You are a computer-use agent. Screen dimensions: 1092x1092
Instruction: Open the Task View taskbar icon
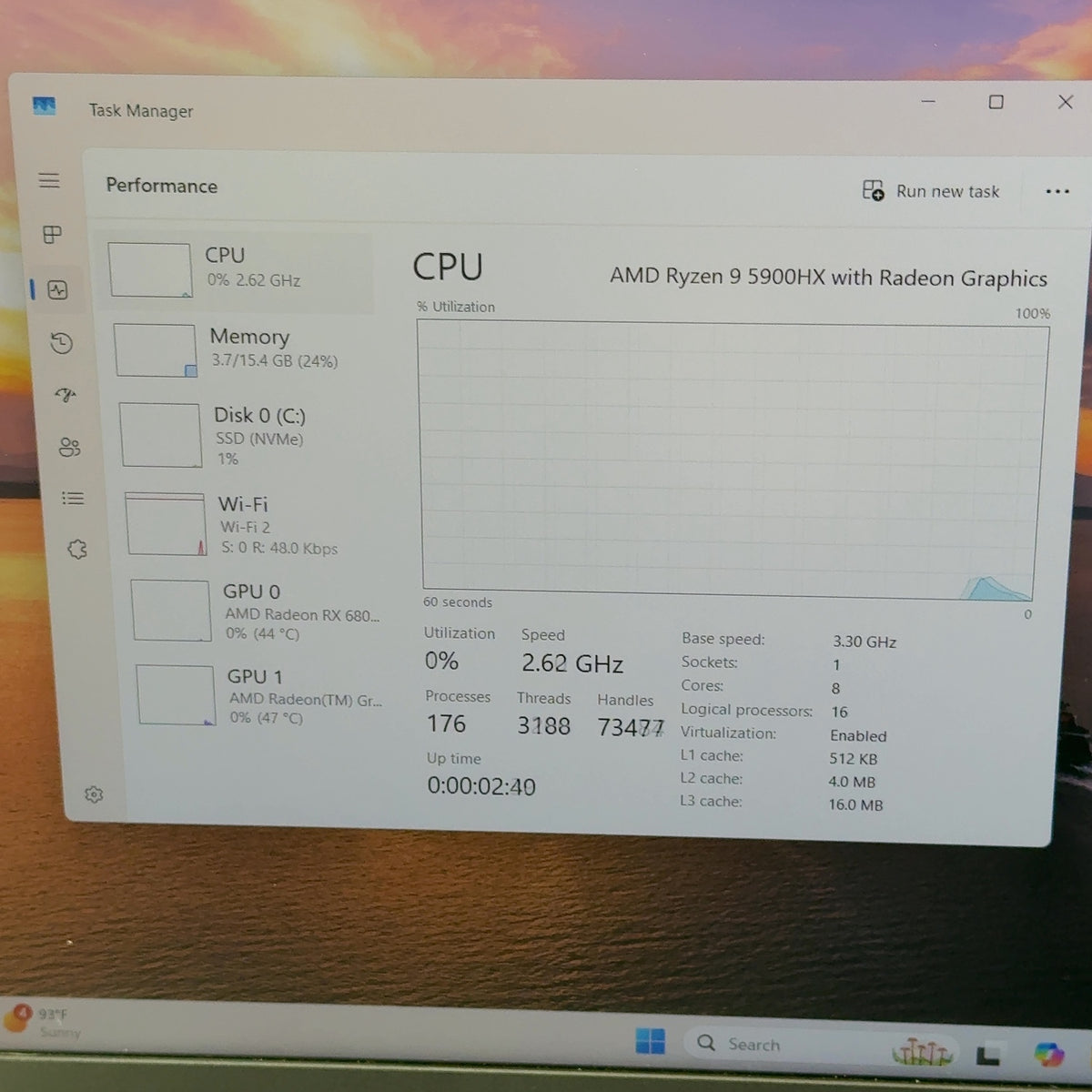pos(989,1054)
